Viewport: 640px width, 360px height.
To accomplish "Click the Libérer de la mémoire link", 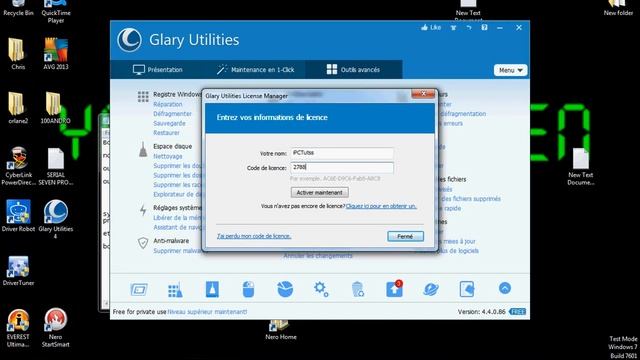I will 178,218.
